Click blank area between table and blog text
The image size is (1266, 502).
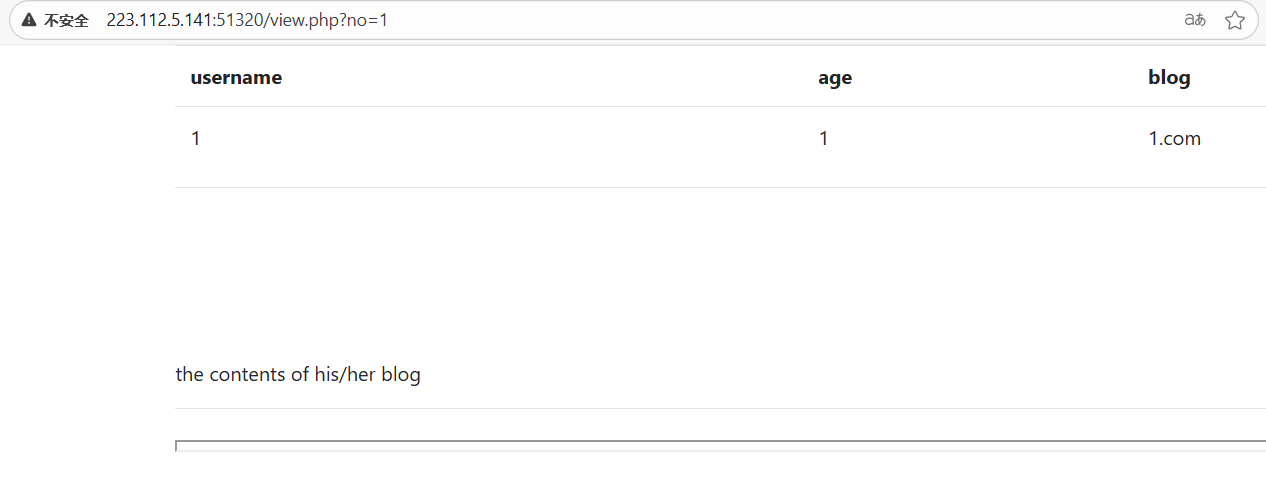point(720,270)
